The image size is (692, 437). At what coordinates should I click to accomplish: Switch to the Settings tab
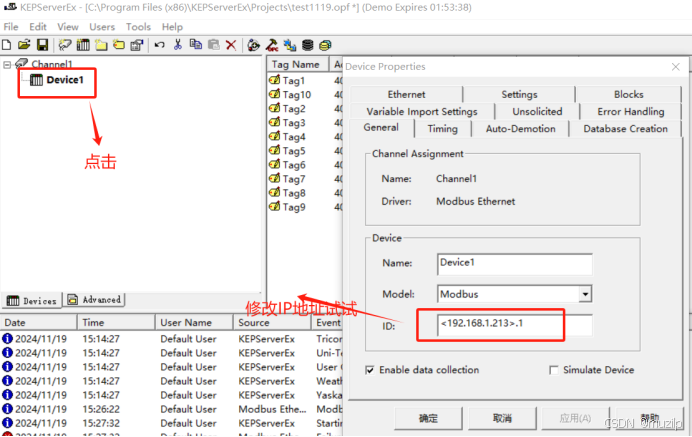[x=519, y=94]
